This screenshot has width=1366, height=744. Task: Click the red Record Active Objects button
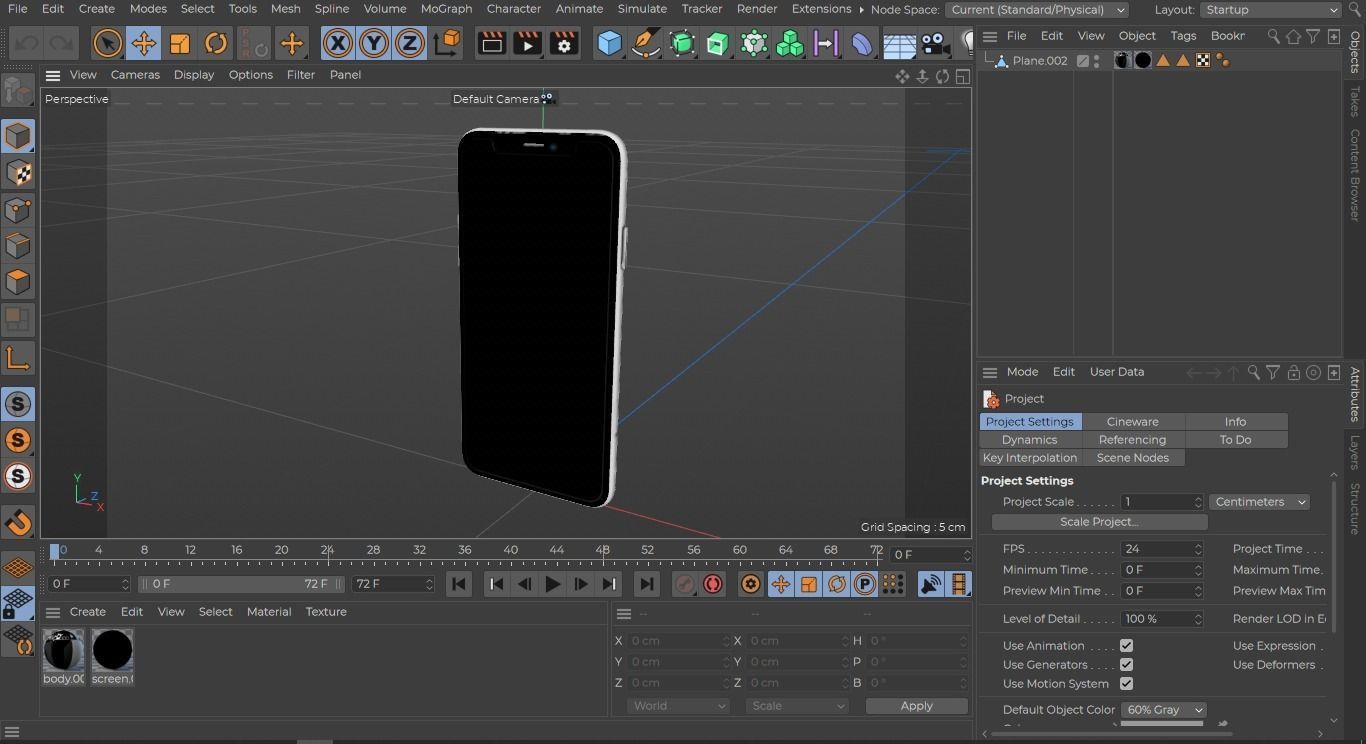click(x=713, y=584)
